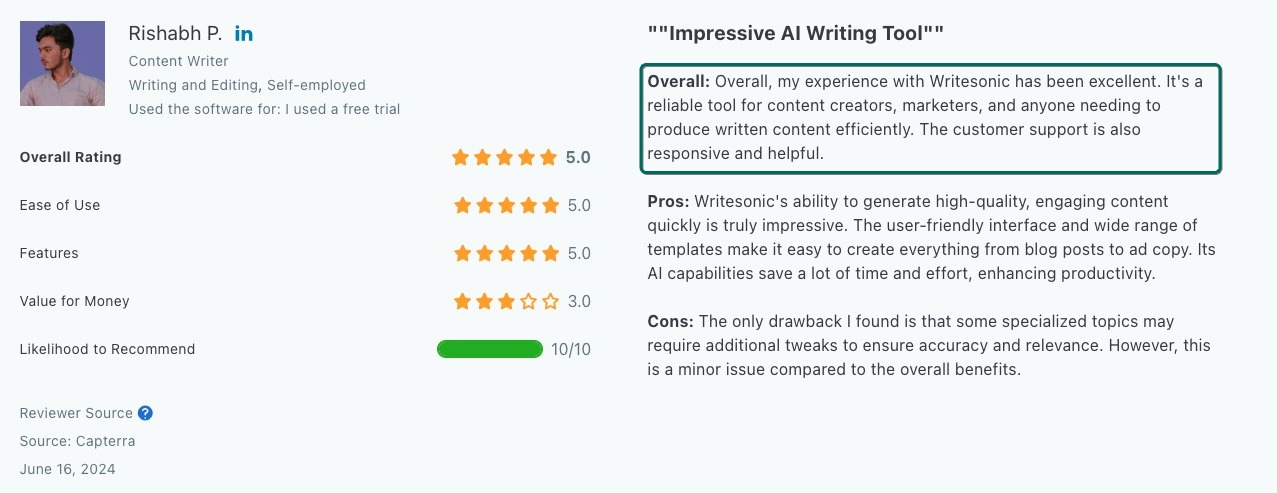Click Rishabh P.'s profile photo

62,63
